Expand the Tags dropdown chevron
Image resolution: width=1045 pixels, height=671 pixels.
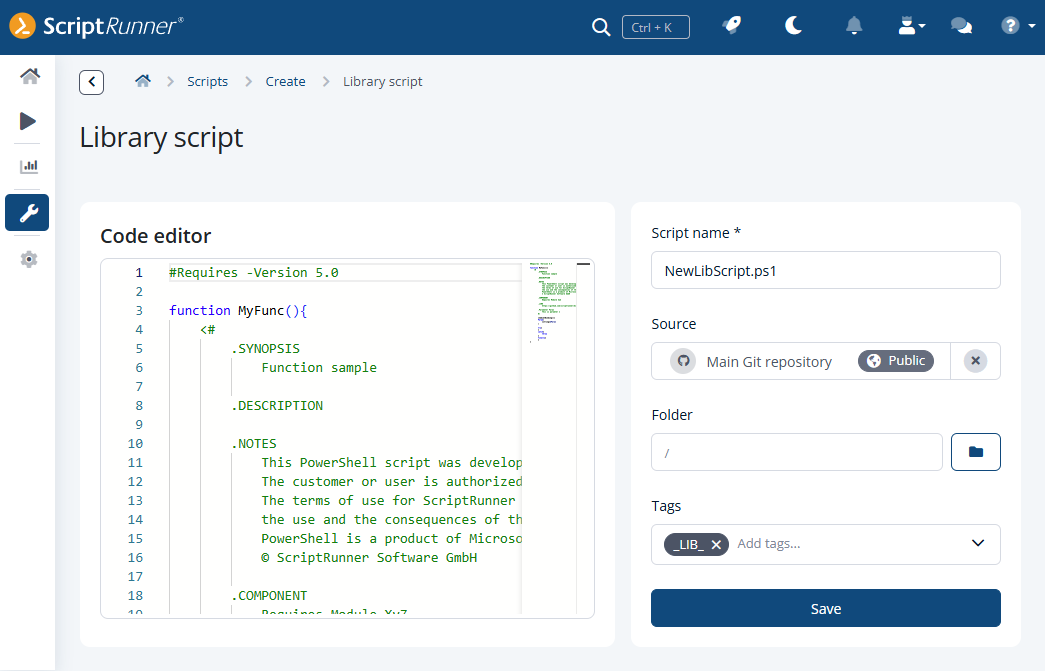click(x=978, y=543)
